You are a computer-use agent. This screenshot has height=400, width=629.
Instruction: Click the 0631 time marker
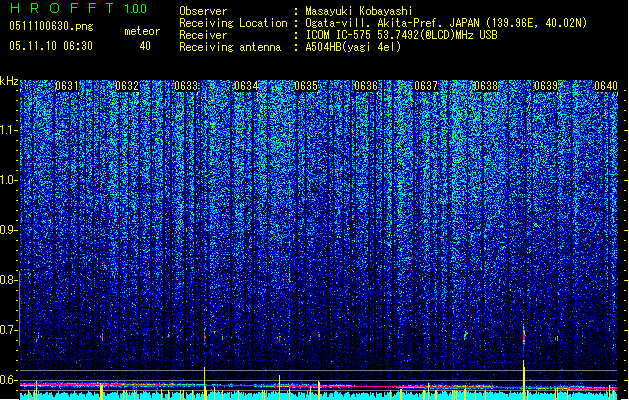[67, 86]
